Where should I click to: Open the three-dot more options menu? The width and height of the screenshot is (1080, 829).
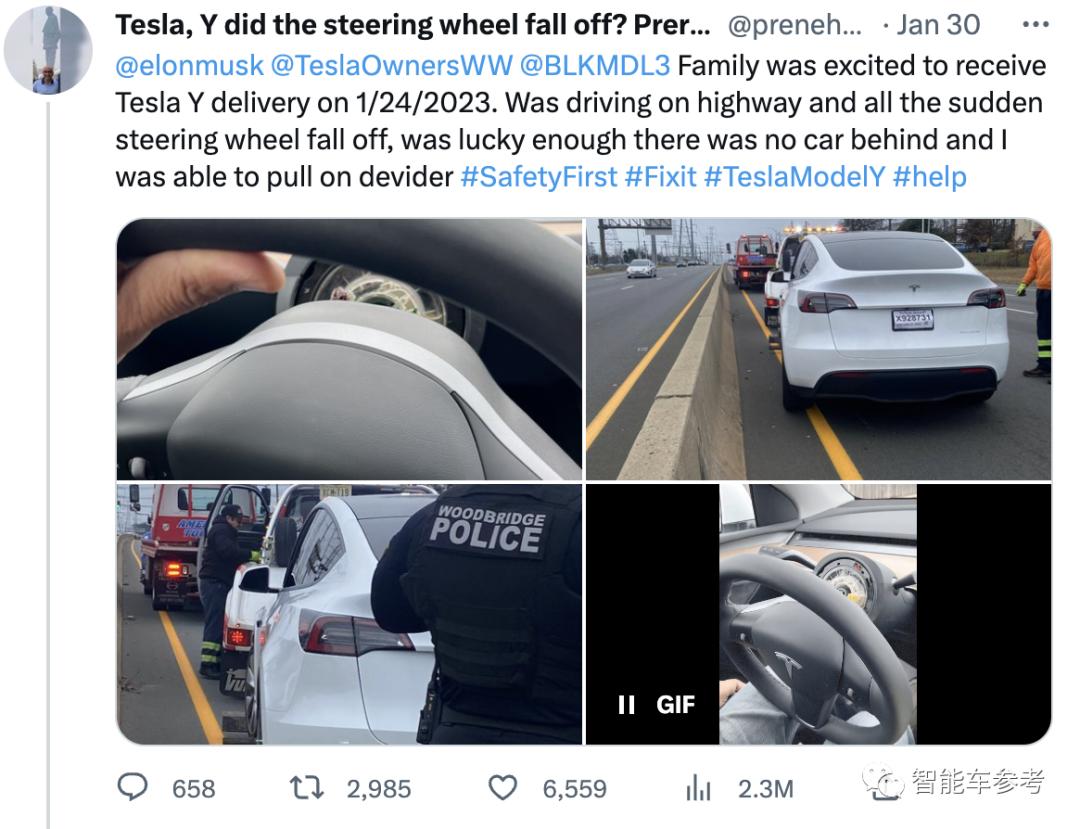coord(1035,25)
